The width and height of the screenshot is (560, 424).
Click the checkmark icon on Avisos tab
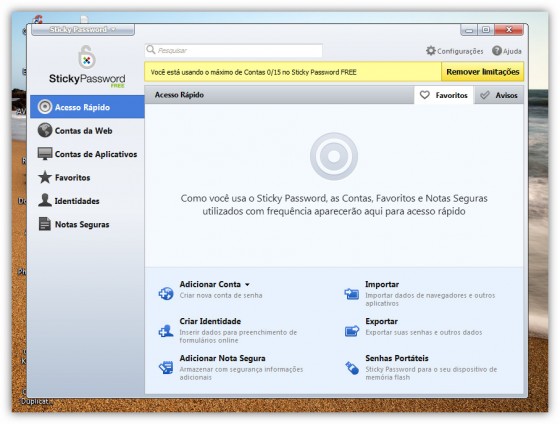(x=485, y=95)
